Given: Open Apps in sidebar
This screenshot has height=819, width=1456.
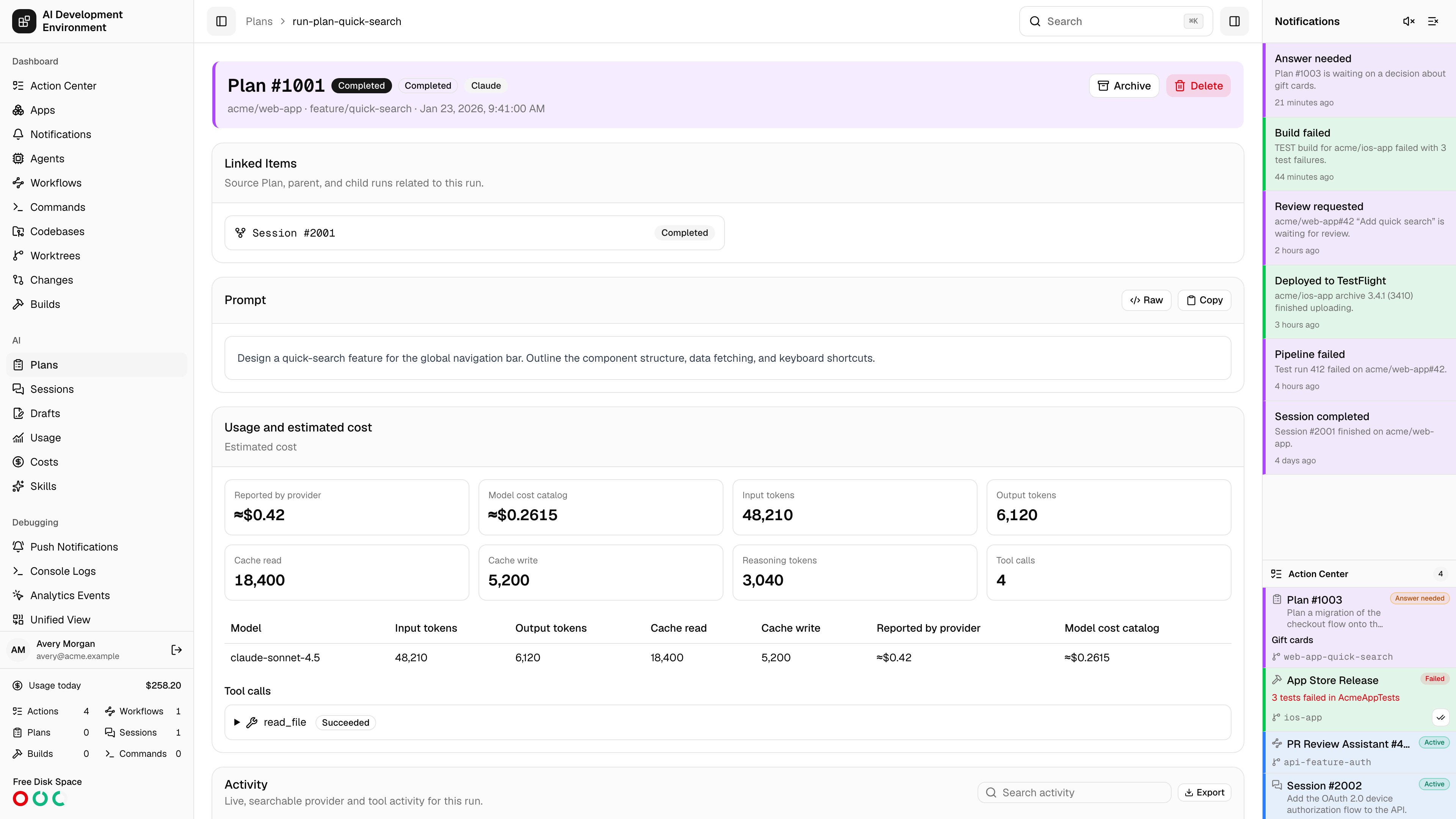Looking at the screenshot, I should 97,110.
